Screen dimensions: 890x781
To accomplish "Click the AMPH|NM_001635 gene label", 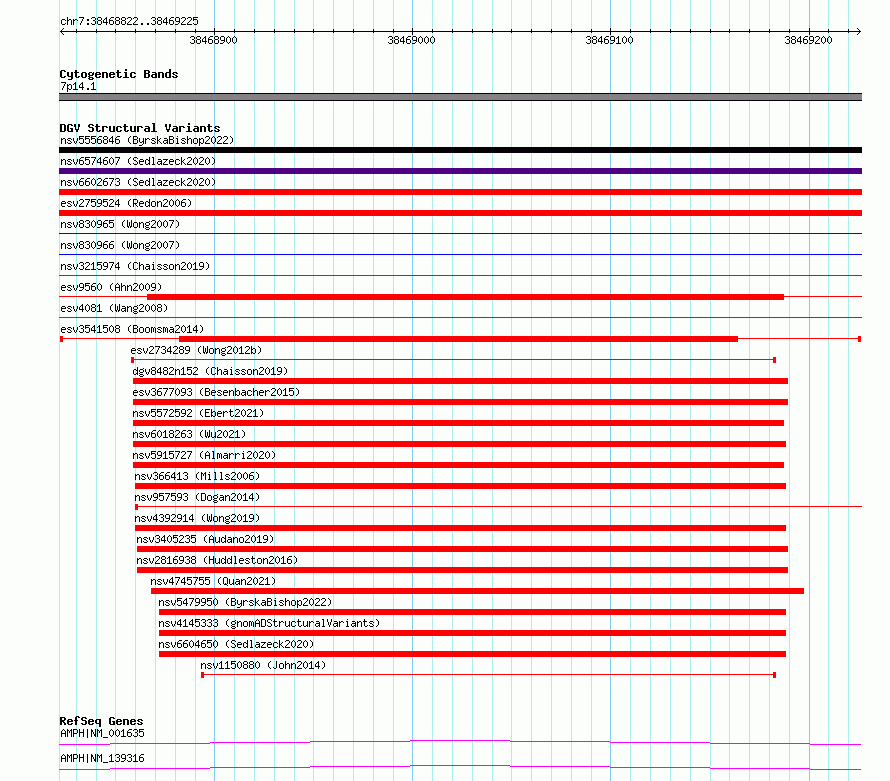I will point(102,733).
